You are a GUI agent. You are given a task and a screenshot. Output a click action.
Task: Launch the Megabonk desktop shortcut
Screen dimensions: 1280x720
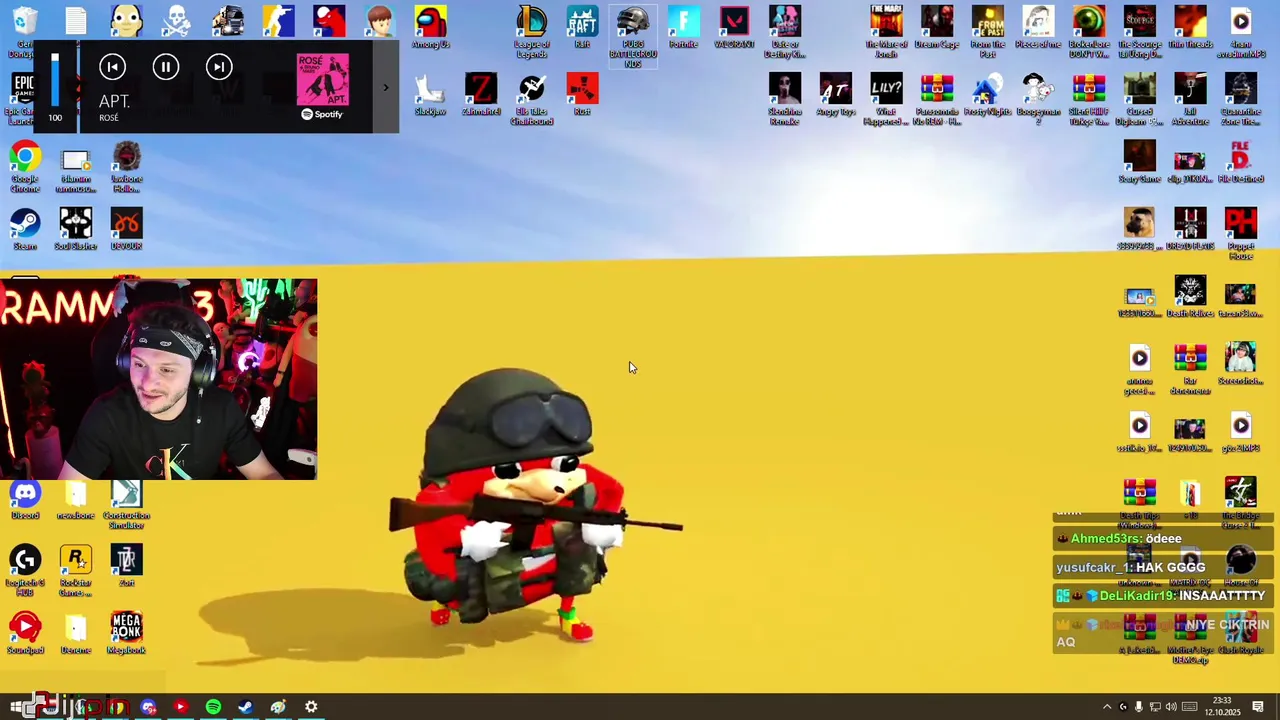126,634
